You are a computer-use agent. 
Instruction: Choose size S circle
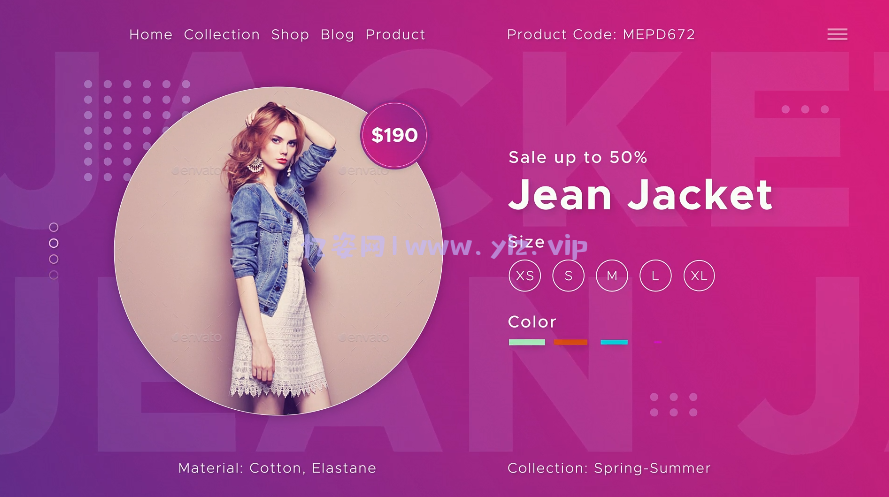[568, 275]
